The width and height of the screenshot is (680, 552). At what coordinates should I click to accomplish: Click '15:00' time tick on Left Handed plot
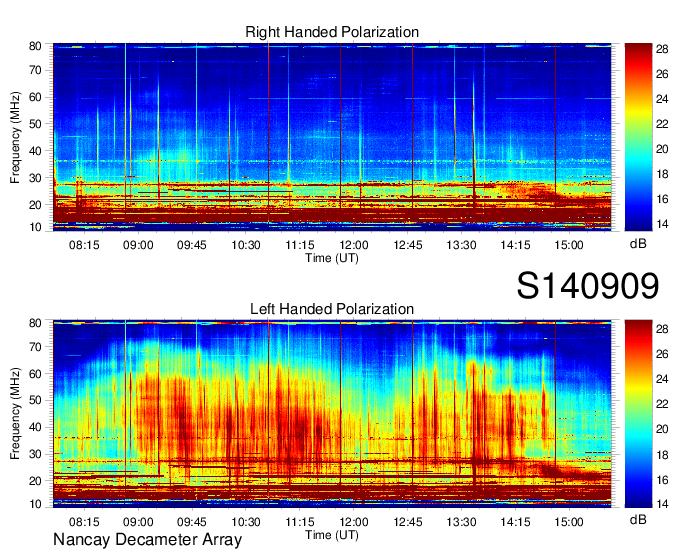[x=569, y=522]
